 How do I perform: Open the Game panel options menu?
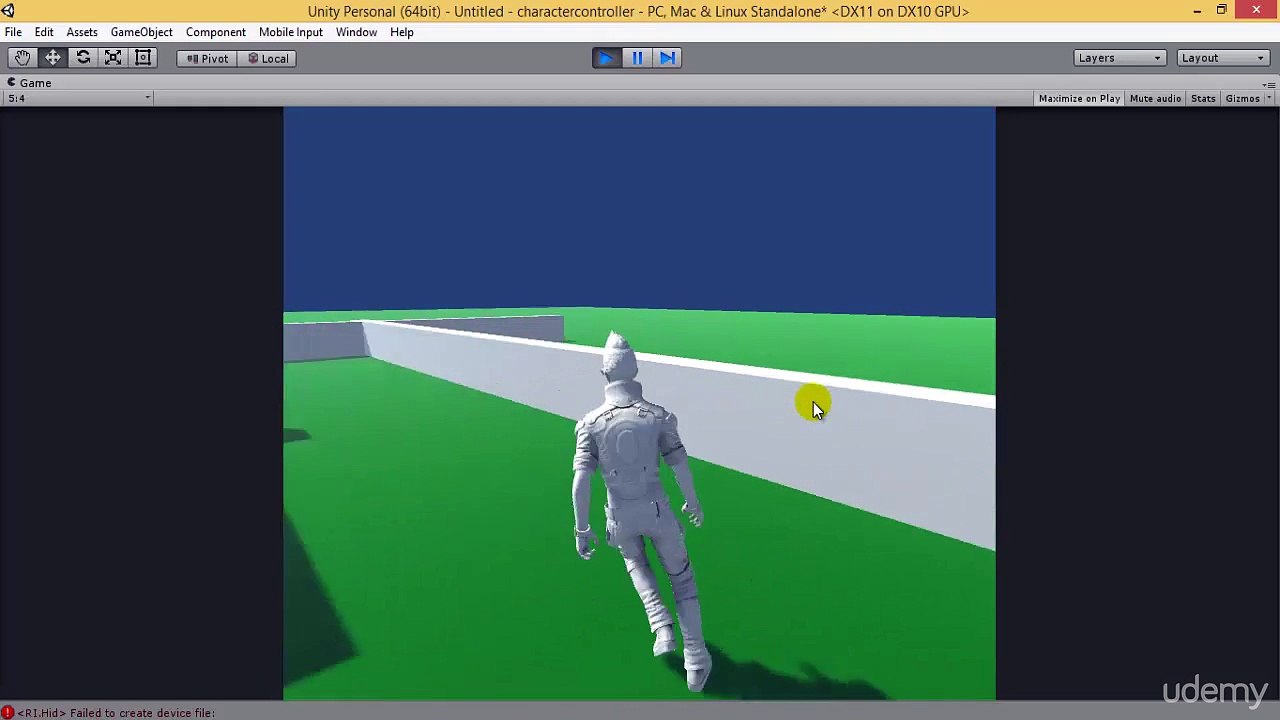coord(1268,84)
